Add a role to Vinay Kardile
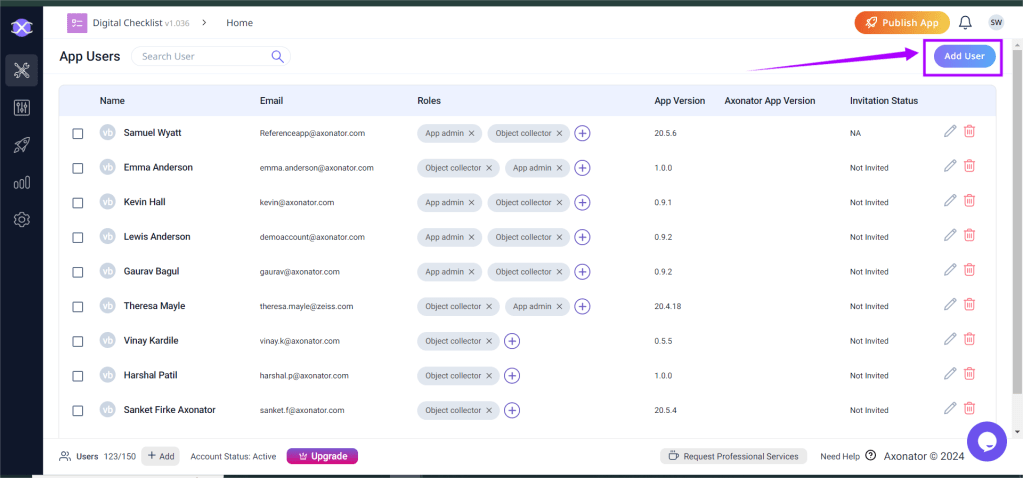This screenshot has height=478, width=1023. [512, 341]
